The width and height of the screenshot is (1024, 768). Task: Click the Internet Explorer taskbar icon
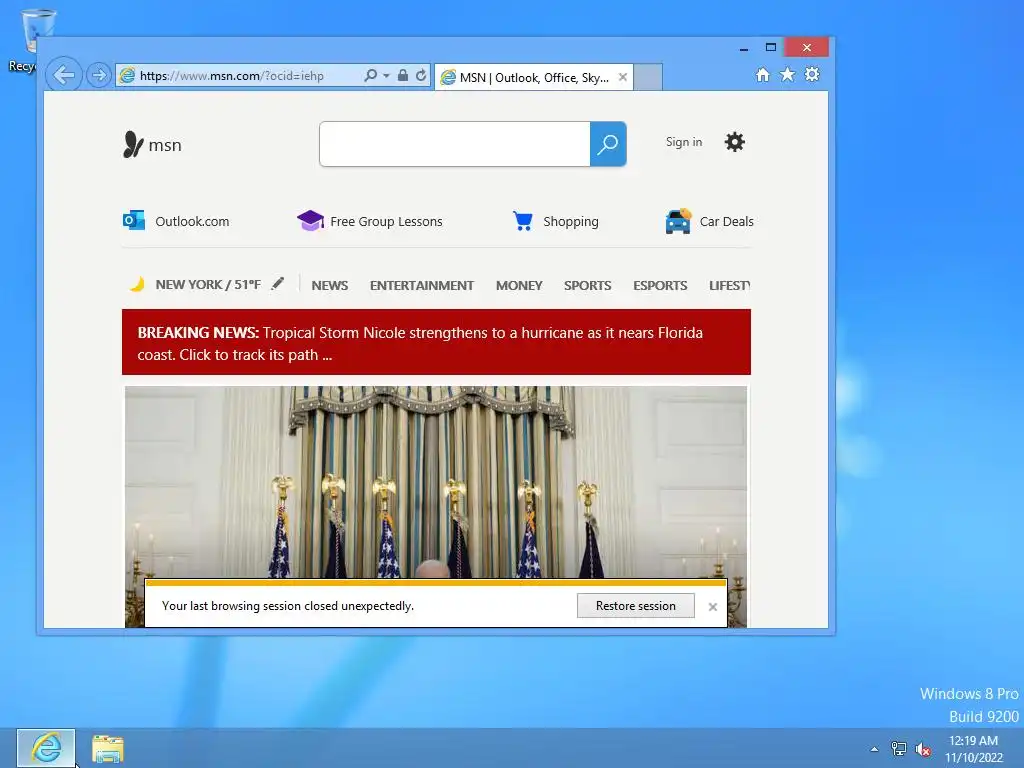tap(46, 748)
